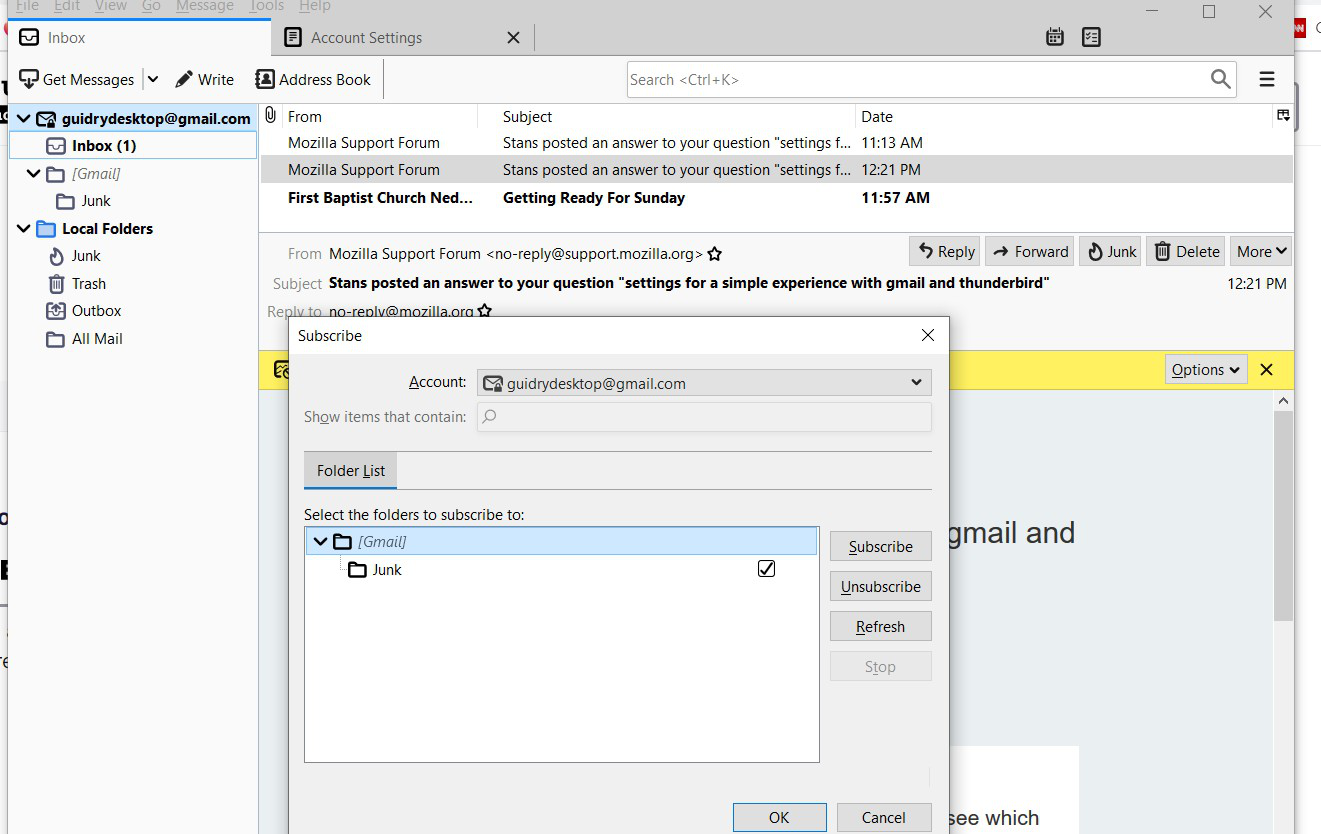
Task: Mark the message as Junk
Action: coord(1110,251)
